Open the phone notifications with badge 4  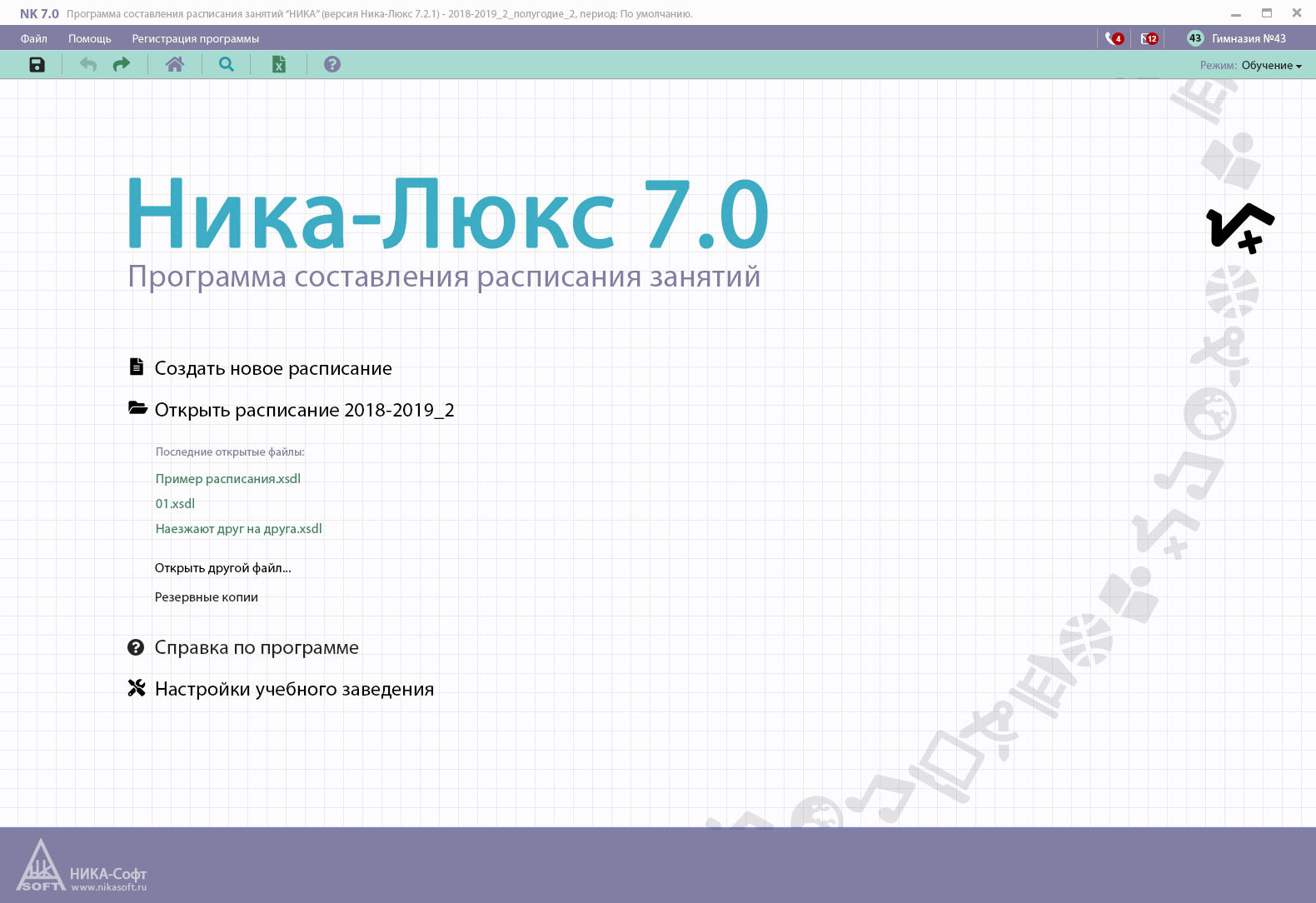1114,38
